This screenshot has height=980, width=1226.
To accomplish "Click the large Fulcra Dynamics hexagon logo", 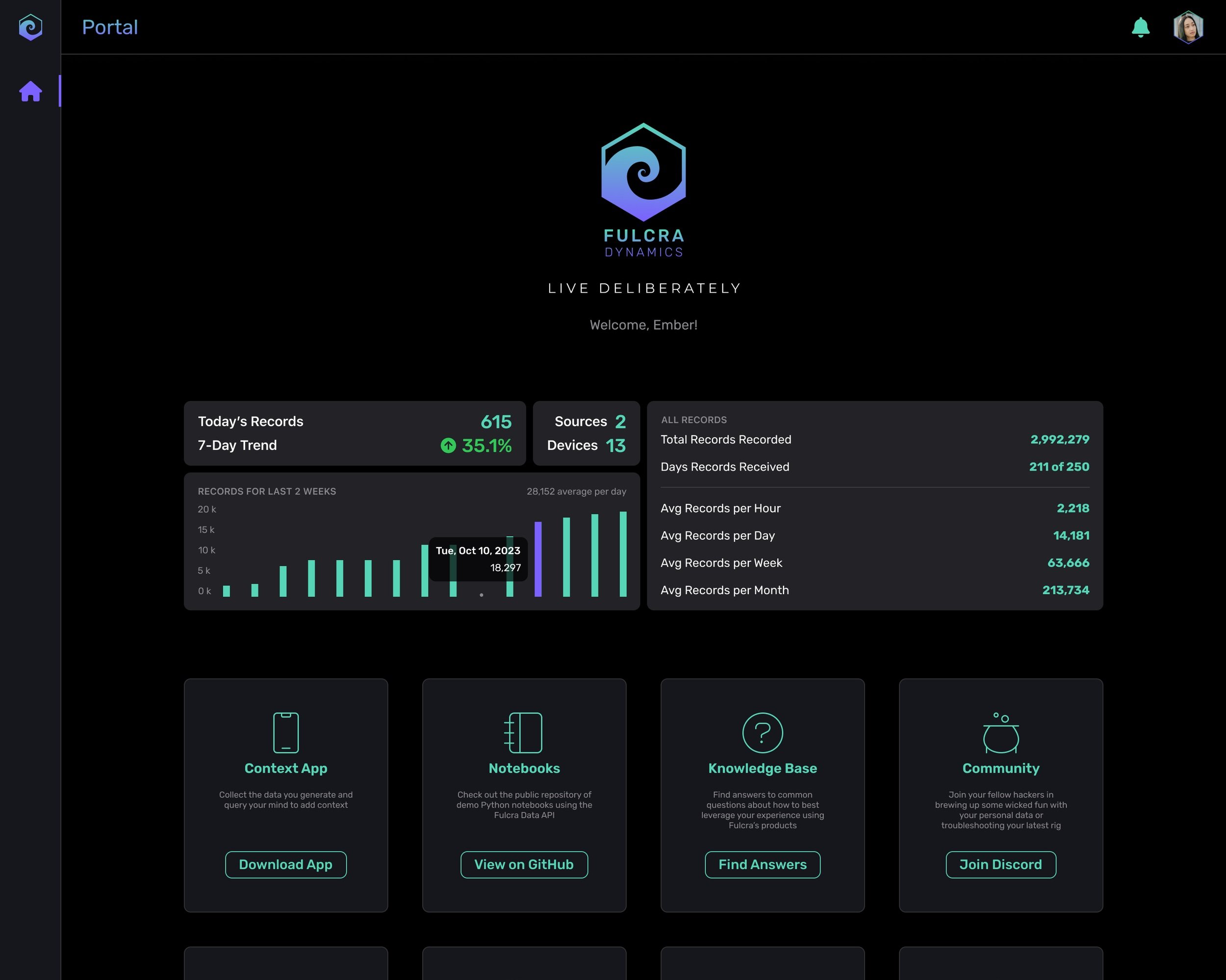I will (x=643, y=172).
